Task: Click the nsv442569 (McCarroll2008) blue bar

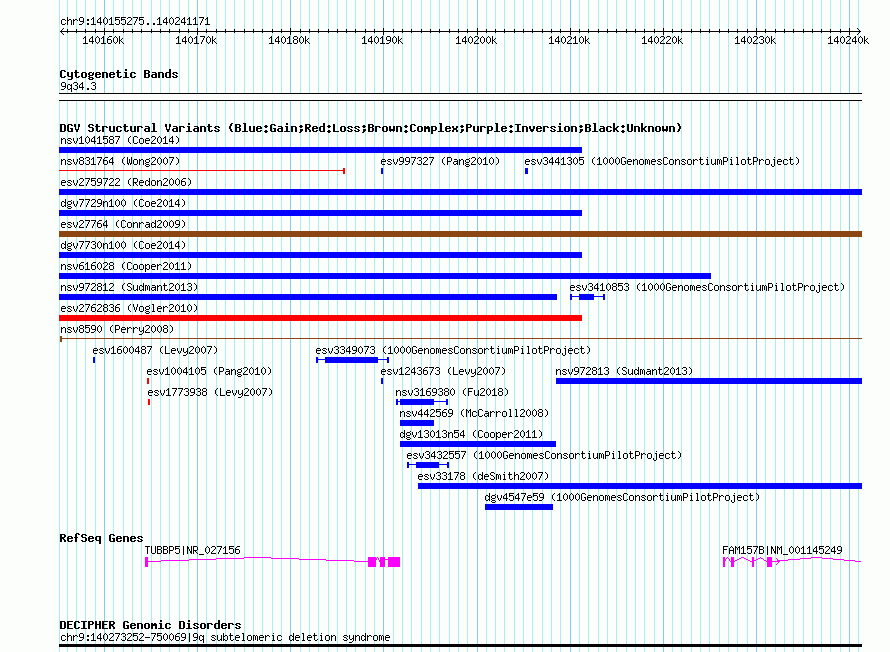Action: (x=417, y=423)
